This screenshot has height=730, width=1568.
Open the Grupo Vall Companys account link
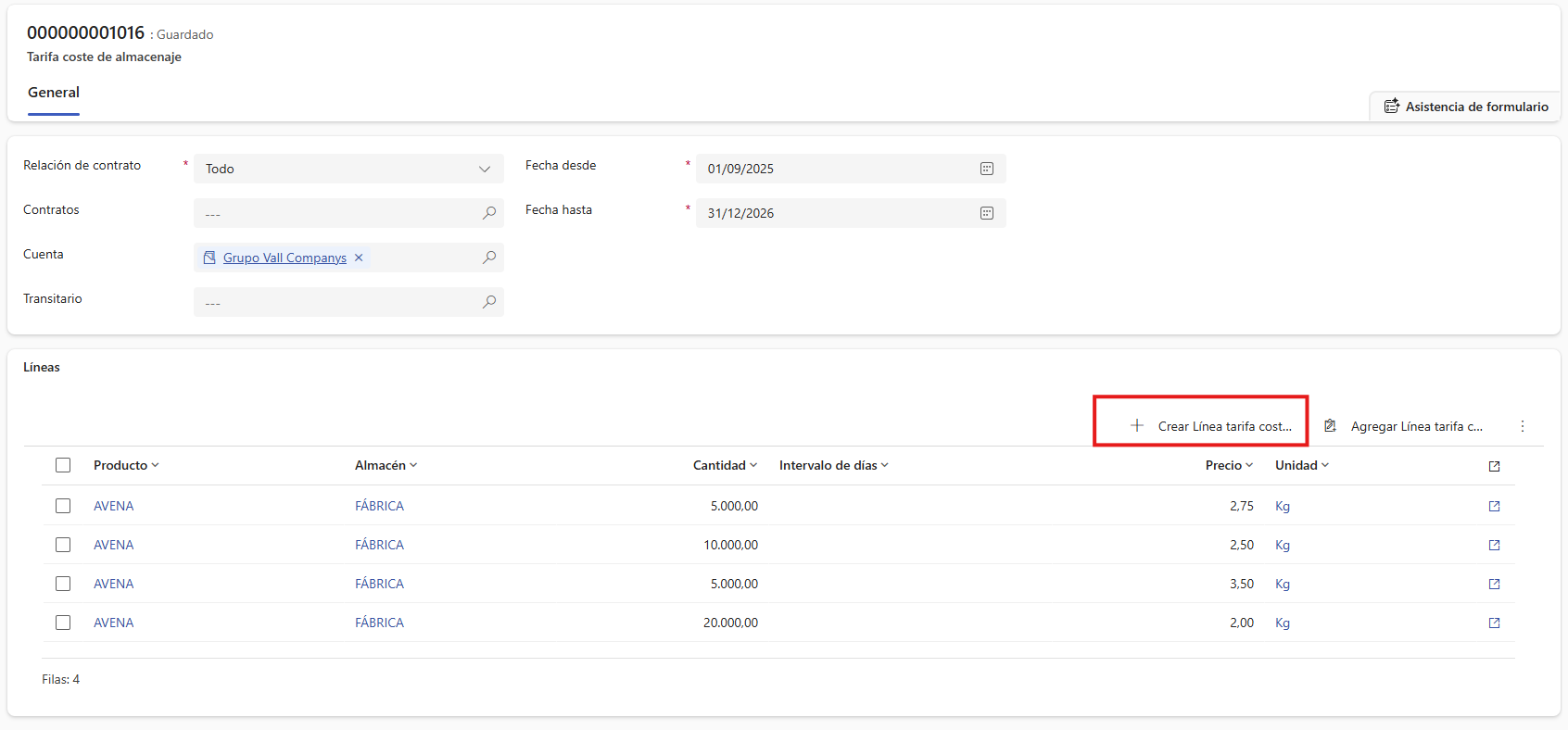pos(285,258)
